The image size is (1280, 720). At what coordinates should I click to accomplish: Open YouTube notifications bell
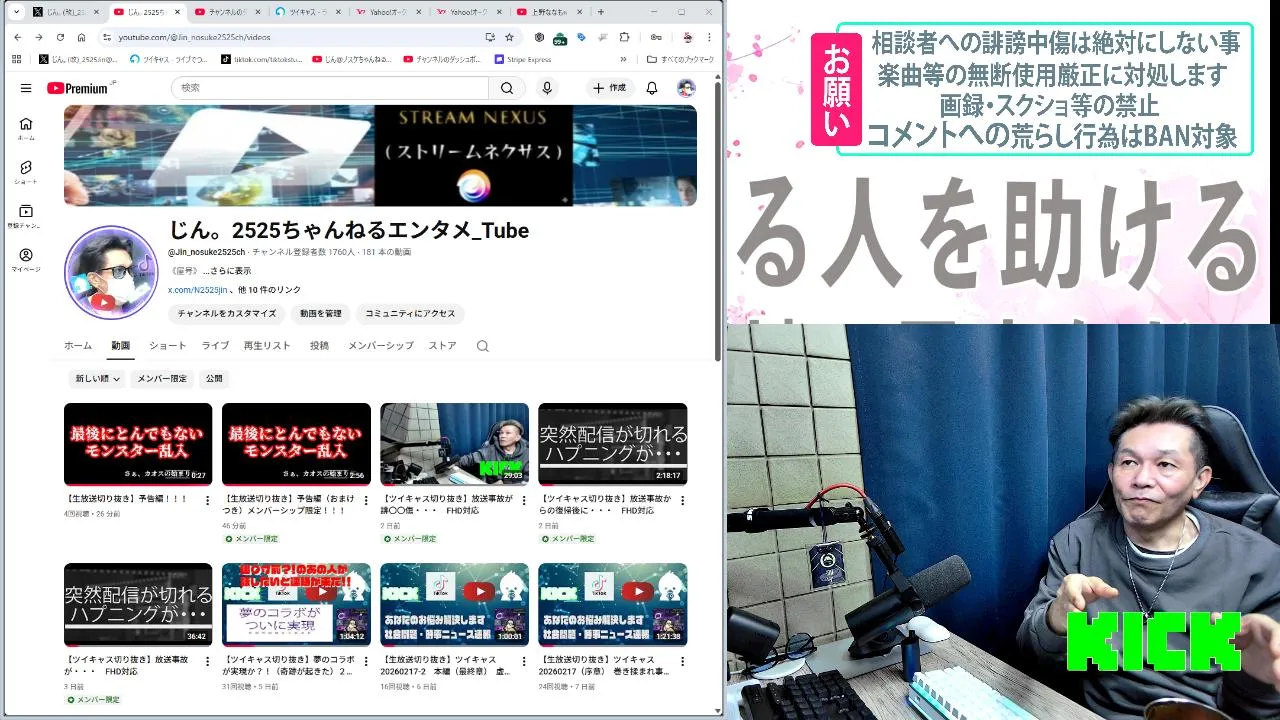652,88
